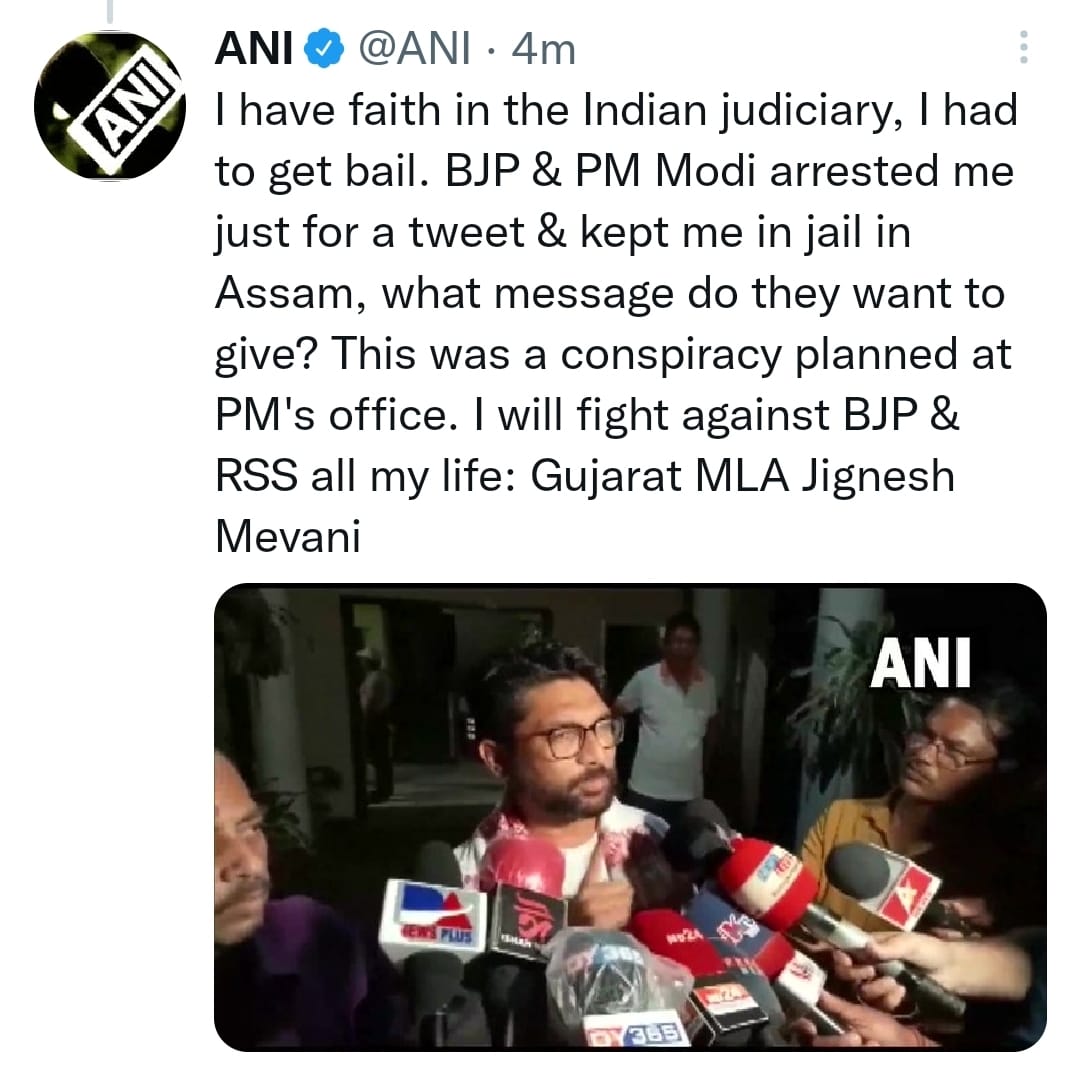Click the bold ANI display name
This screenshot has width=1080, height=1075.
coord(252,49)
